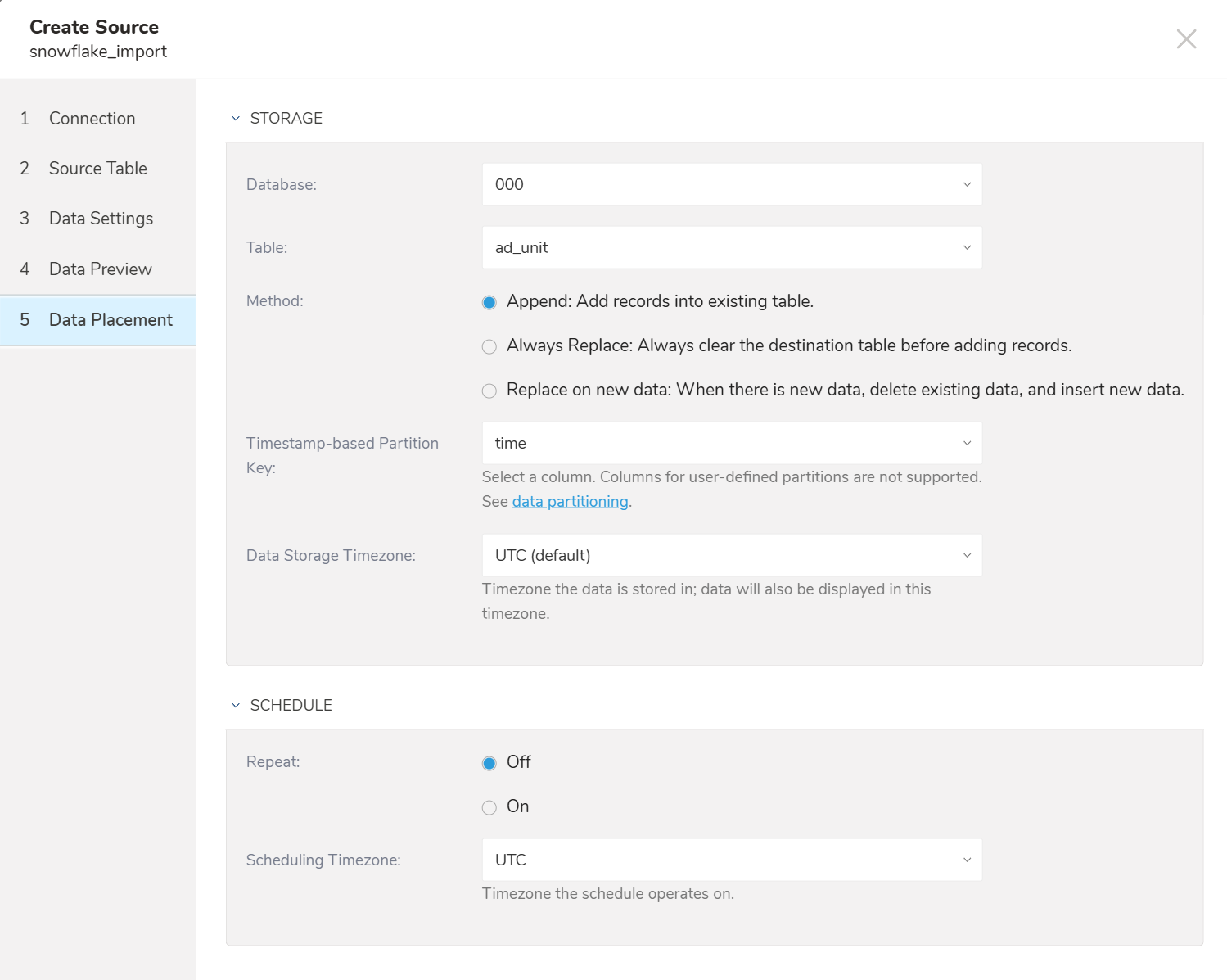Open the data partitioning help link
The image size is (1227, 980).
570,502
